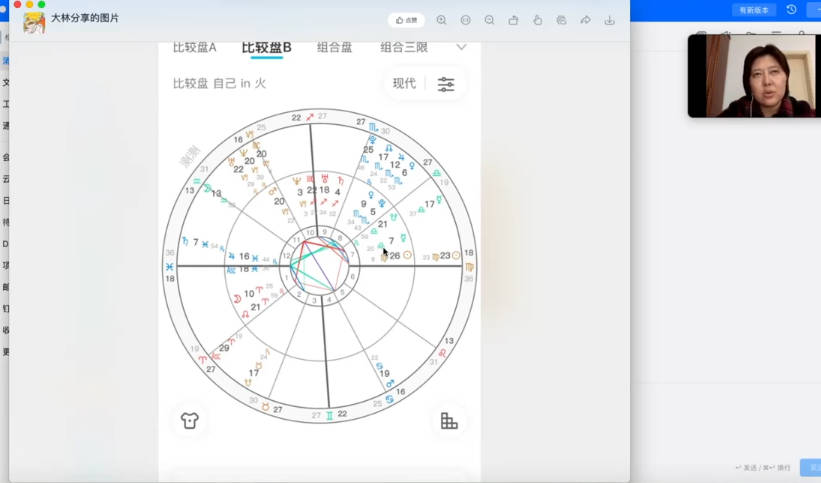This screenshot has width=821, height=483.
Task: Reset image to original size
Action: click(465, 20)
